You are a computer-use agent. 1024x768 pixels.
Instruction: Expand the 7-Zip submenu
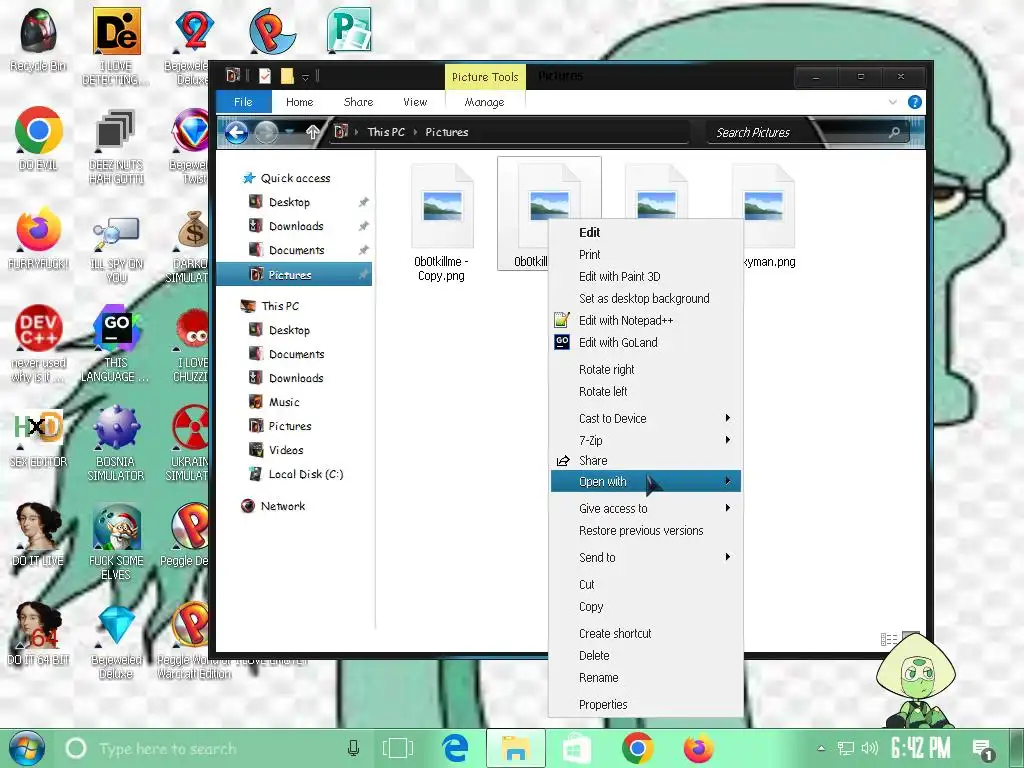pyautogui.click(x=646, y=440)
